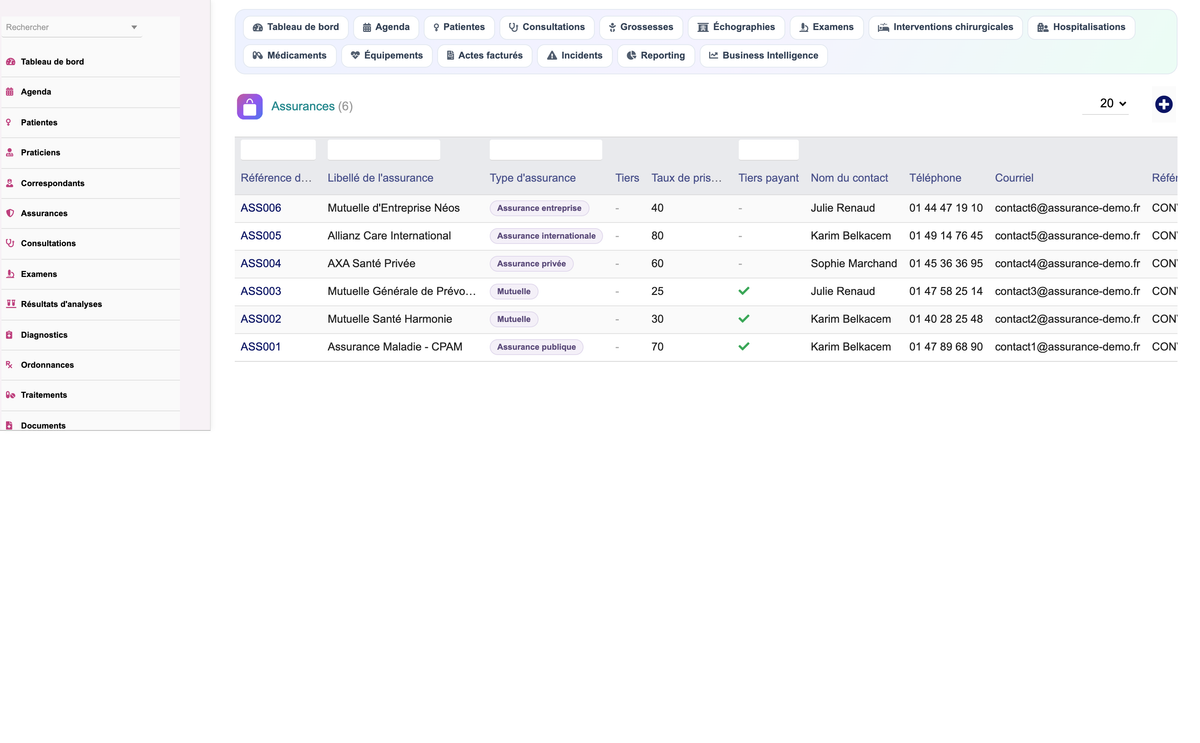The image size is (1200, 743).
Task: Open record ASS005 link
Action: tap(261, 236)
